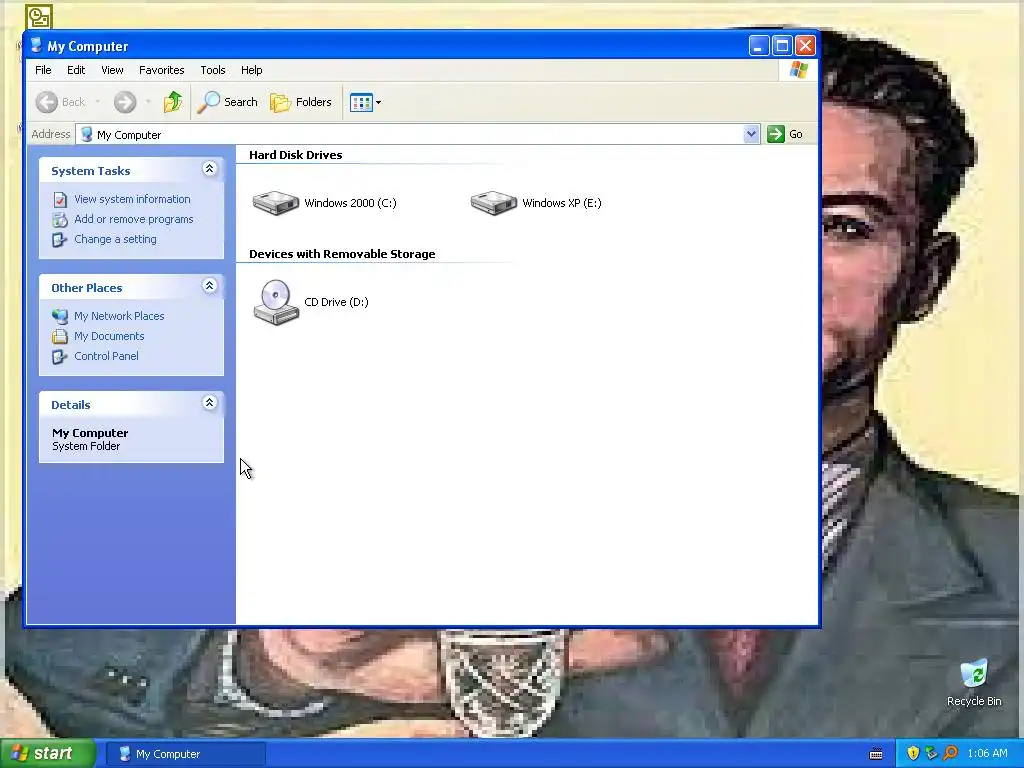Close the My Computer window
The height and width of the screenshot is (768, 1024).
click(x=805, y=46)
